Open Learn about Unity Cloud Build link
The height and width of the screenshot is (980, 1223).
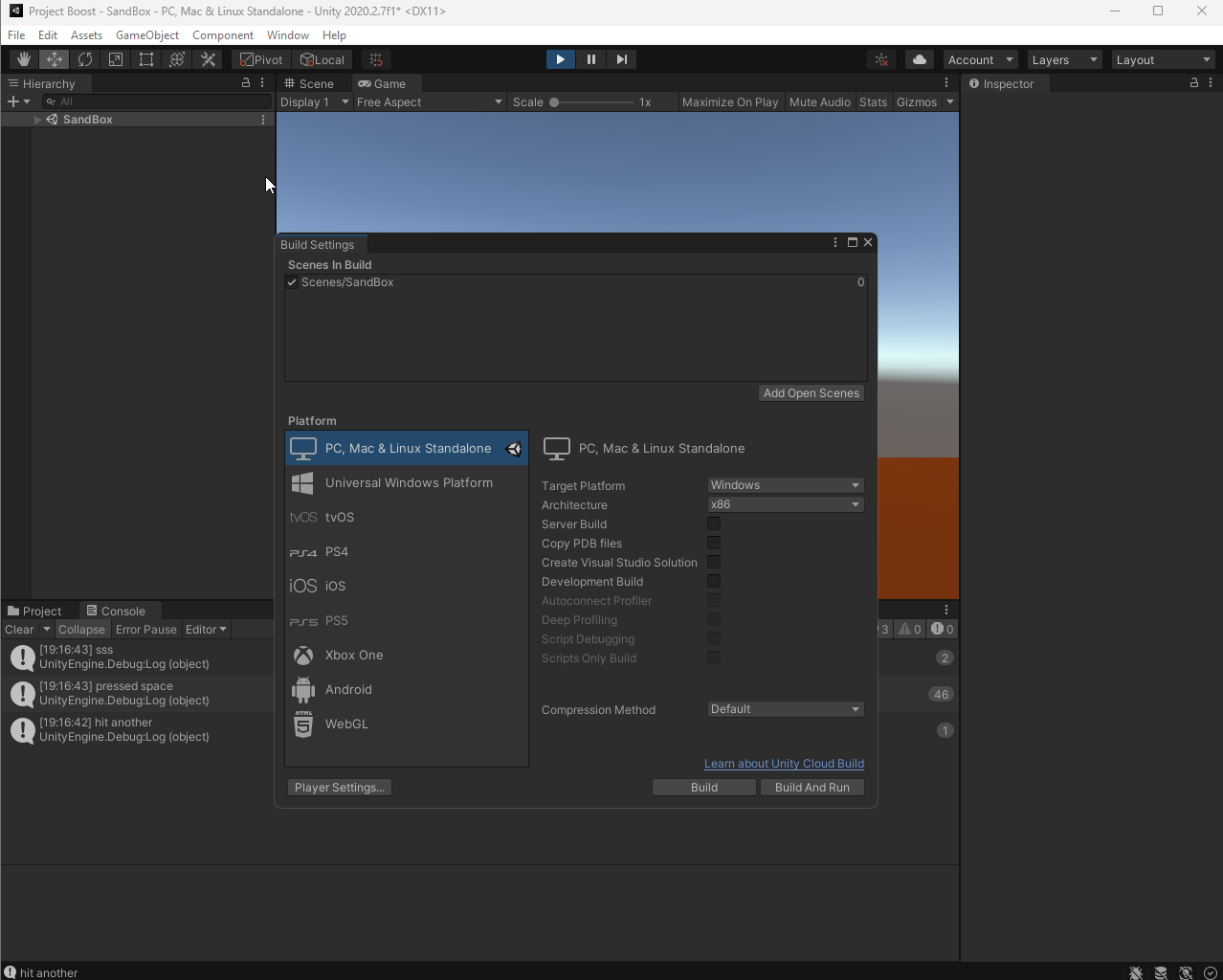tap(784, 764)
